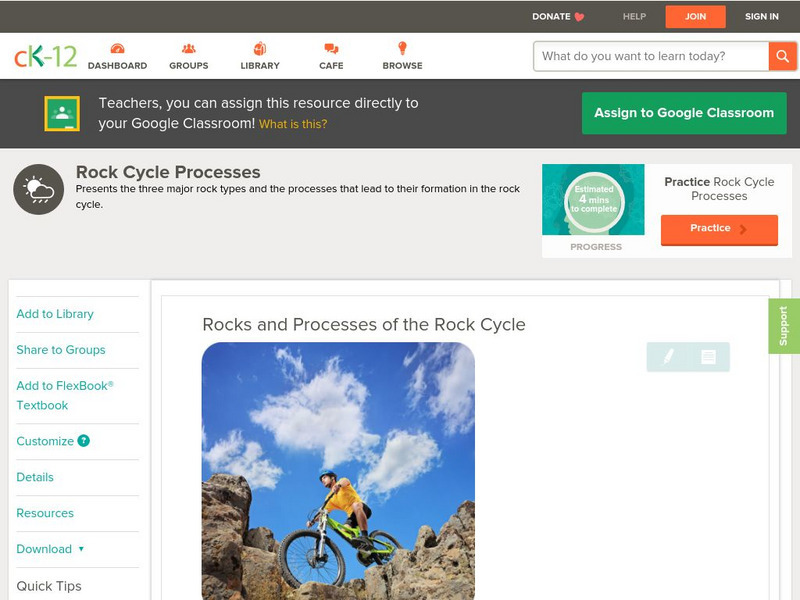Click the Help menu item
This screenshot has width=800, height=600.
[634, 16]
